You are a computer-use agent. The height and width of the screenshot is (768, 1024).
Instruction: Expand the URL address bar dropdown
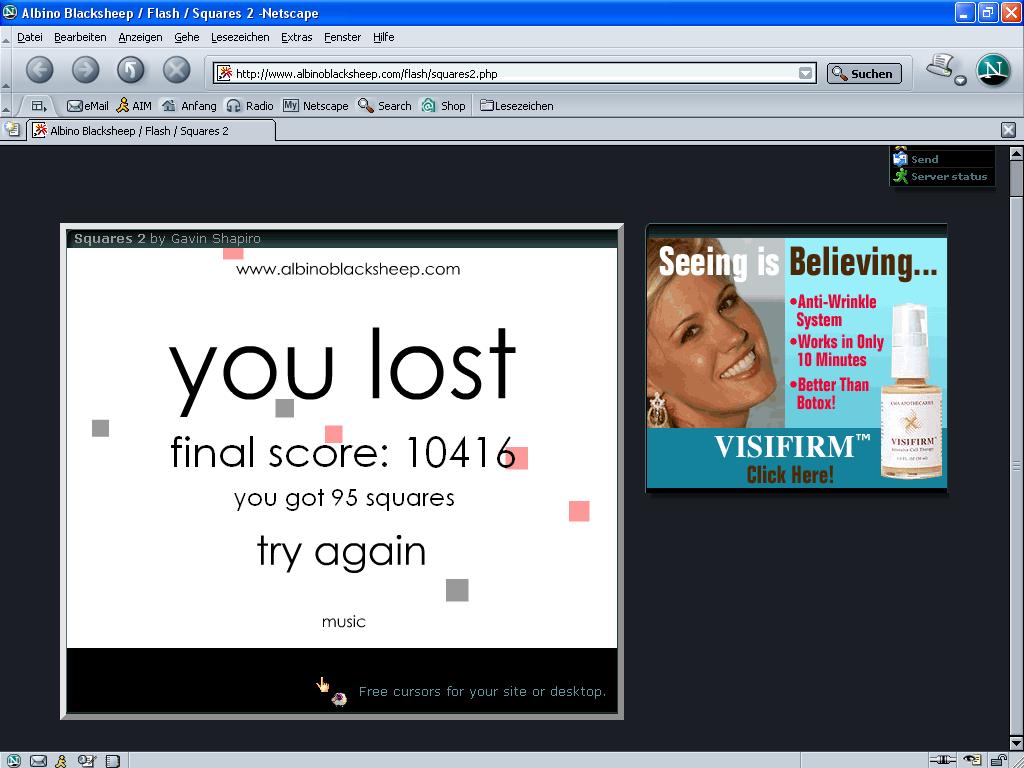[x=806, y=73]
